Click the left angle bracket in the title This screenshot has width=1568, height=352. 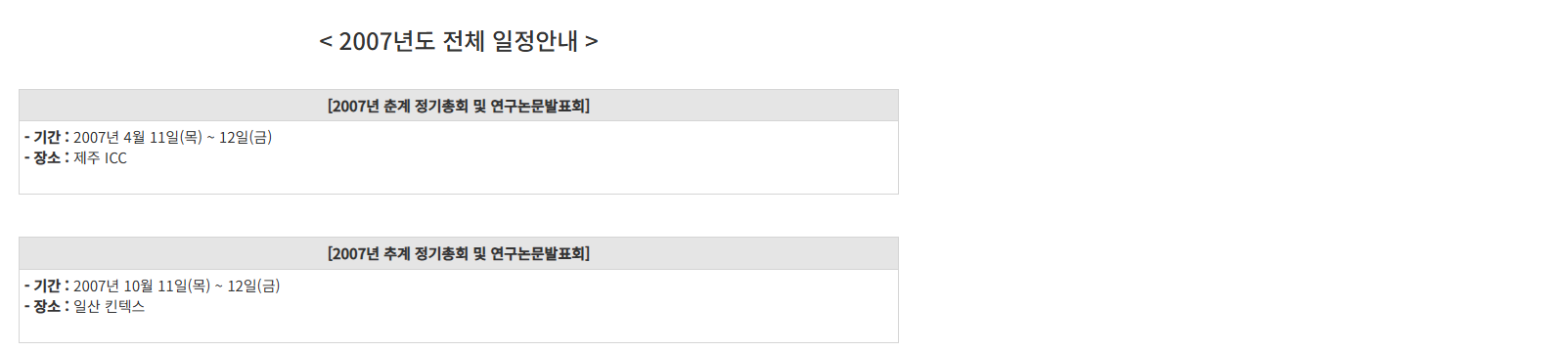(326, 41)
